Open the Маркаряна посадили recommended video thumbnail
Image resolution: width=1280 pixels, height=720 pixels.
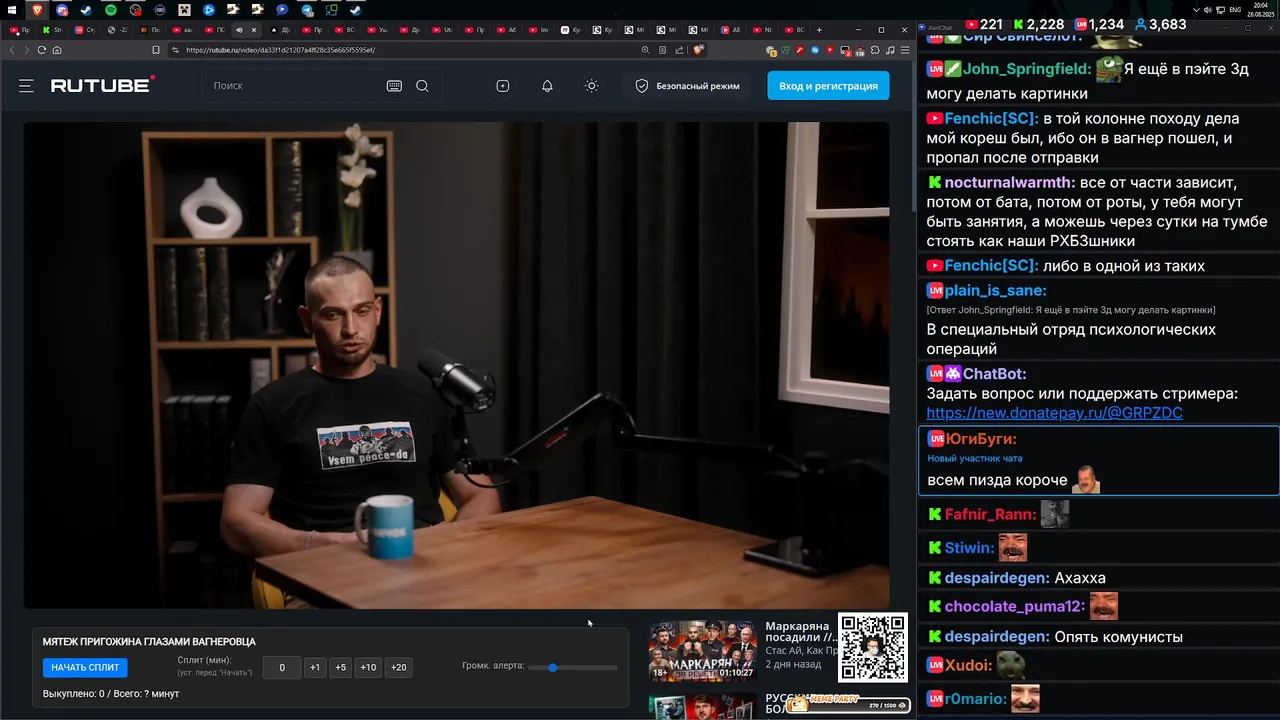pos(703,650)
